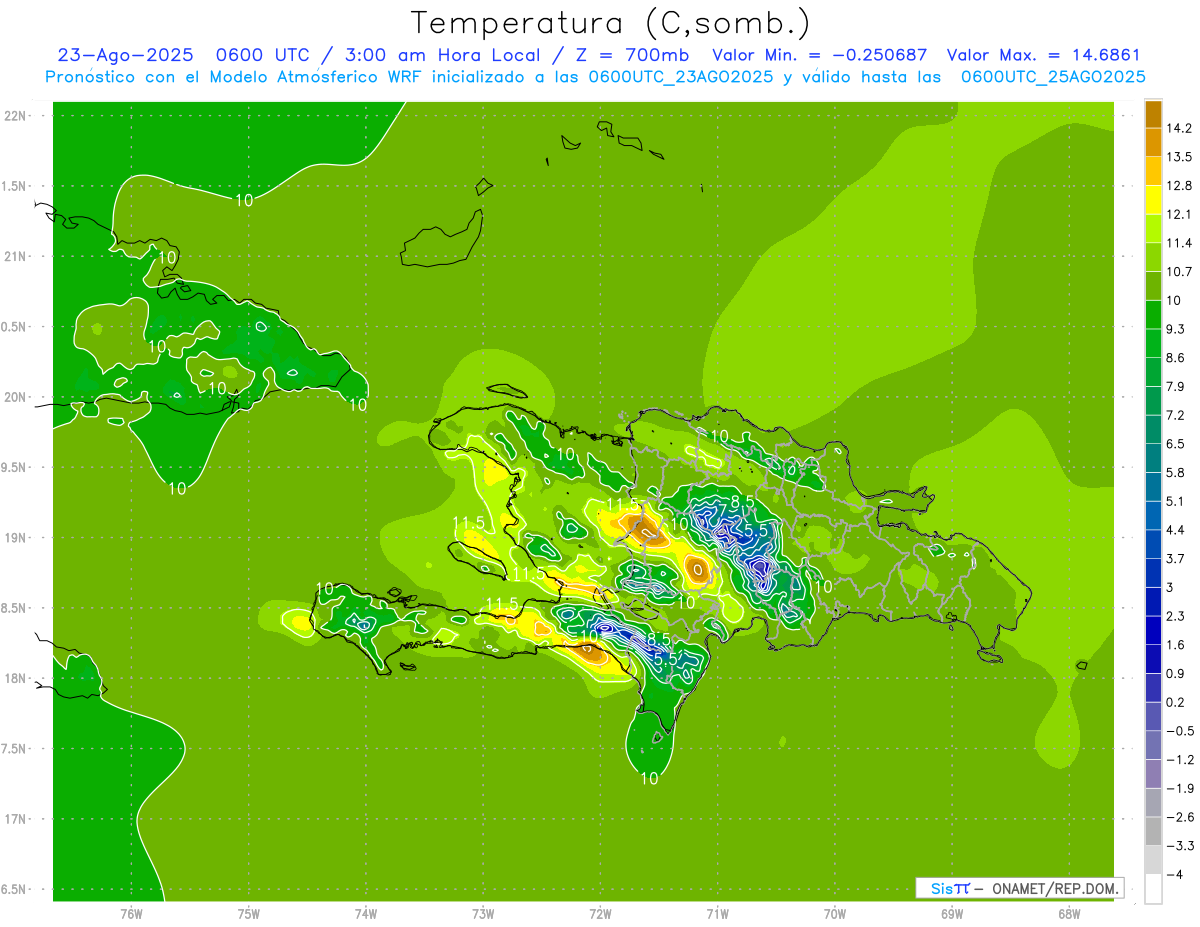Click the legend value "14.2"

coord(1178,128)
